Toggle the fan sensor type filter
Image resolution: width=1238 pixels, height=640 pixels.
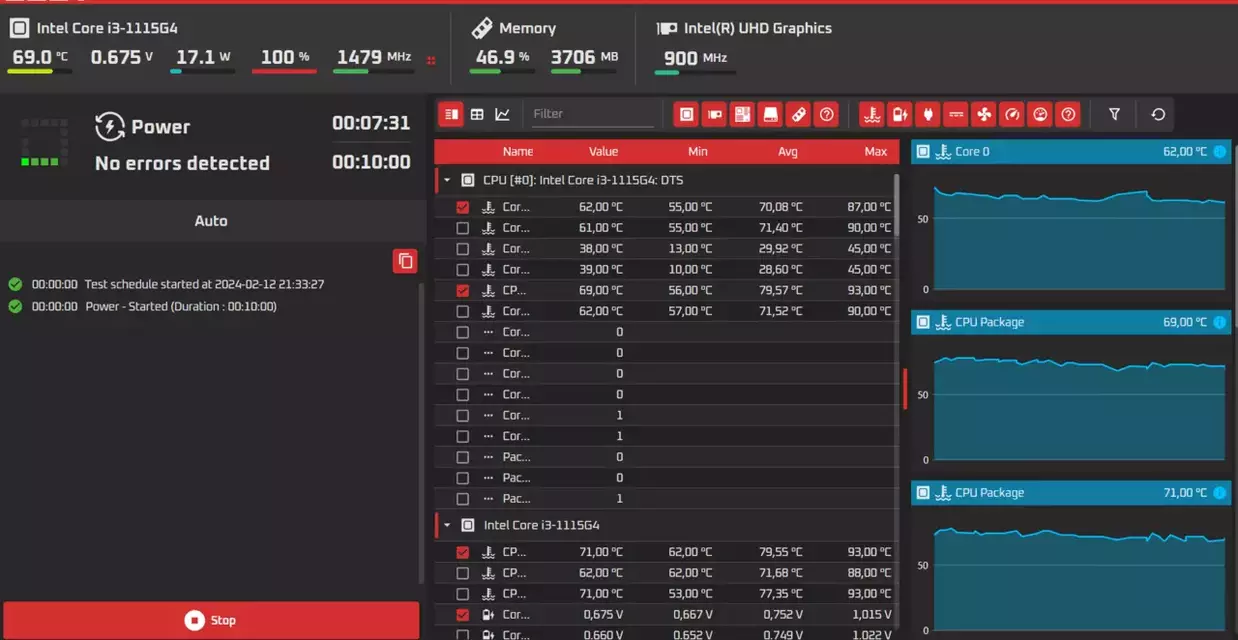984,114
